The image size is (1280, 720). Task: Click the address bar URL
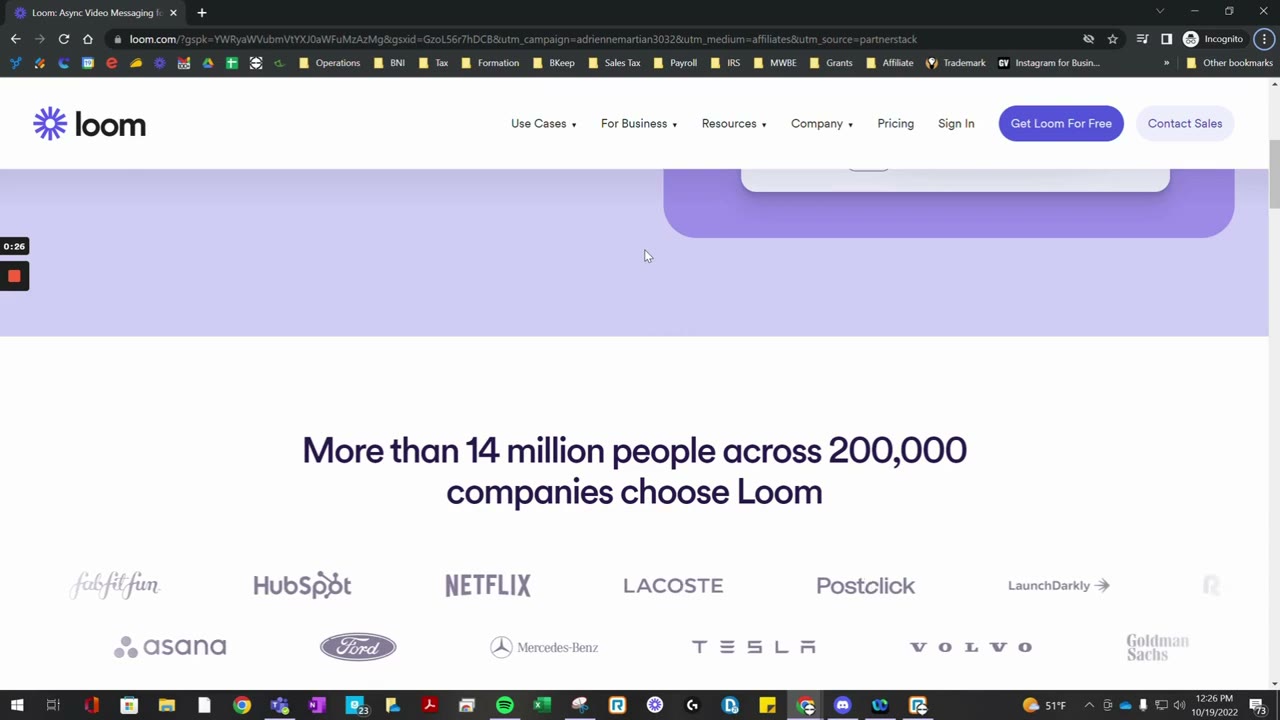pos(523,39)
